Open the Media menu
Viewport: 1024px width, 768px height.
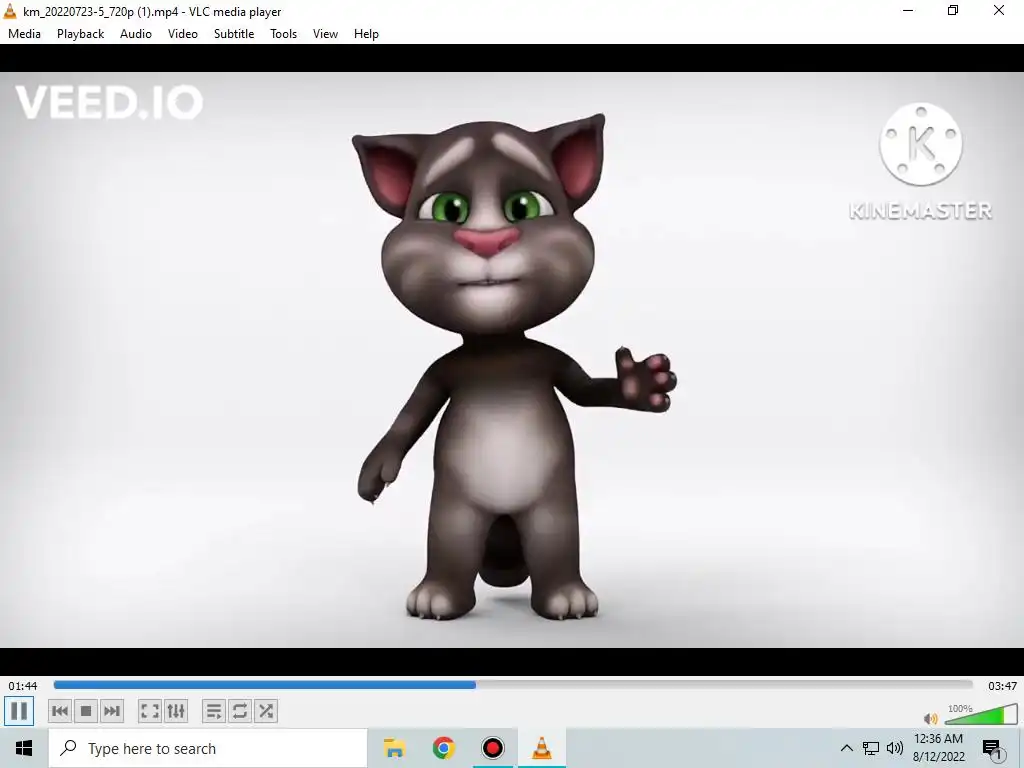coord(24,34)
